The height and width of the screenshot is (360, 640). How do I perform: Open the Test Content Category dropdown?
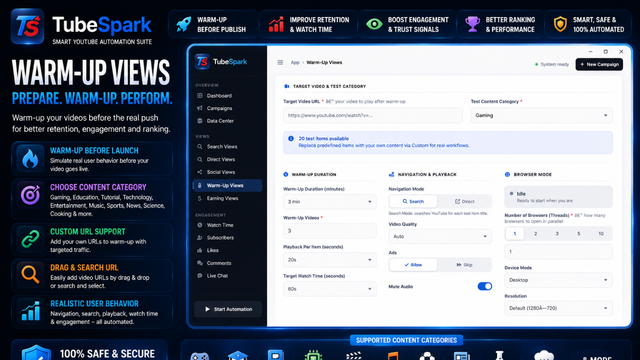[x=541, y=116]
